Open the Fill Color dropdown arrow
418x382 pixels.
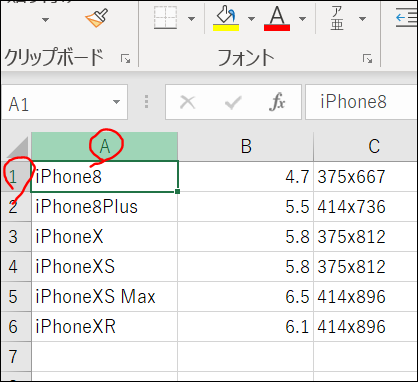pyautogui.click(x=252, y=19)
